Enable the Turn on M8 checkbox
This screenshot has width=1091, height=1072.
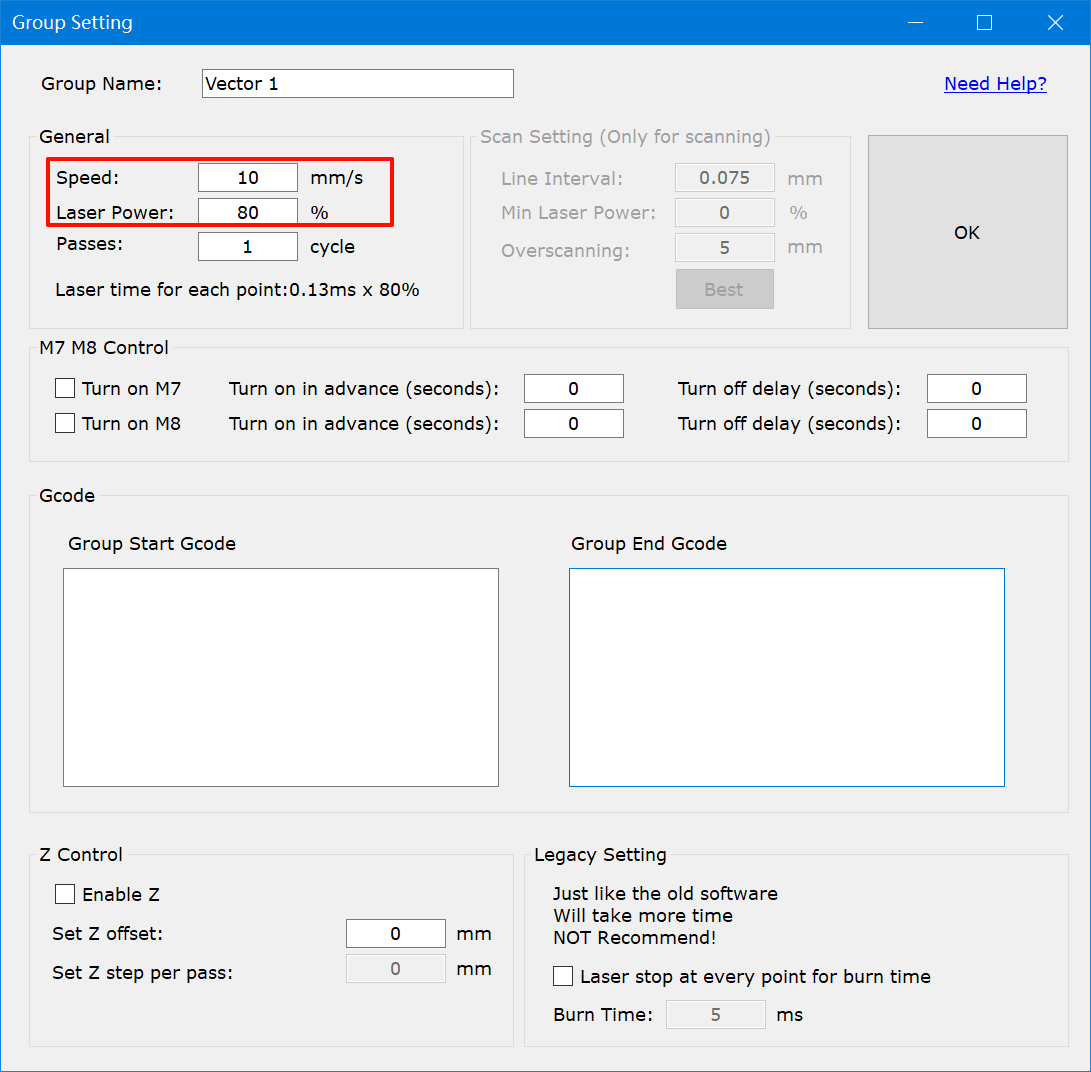pyautogui.click(x=65, y=423)
